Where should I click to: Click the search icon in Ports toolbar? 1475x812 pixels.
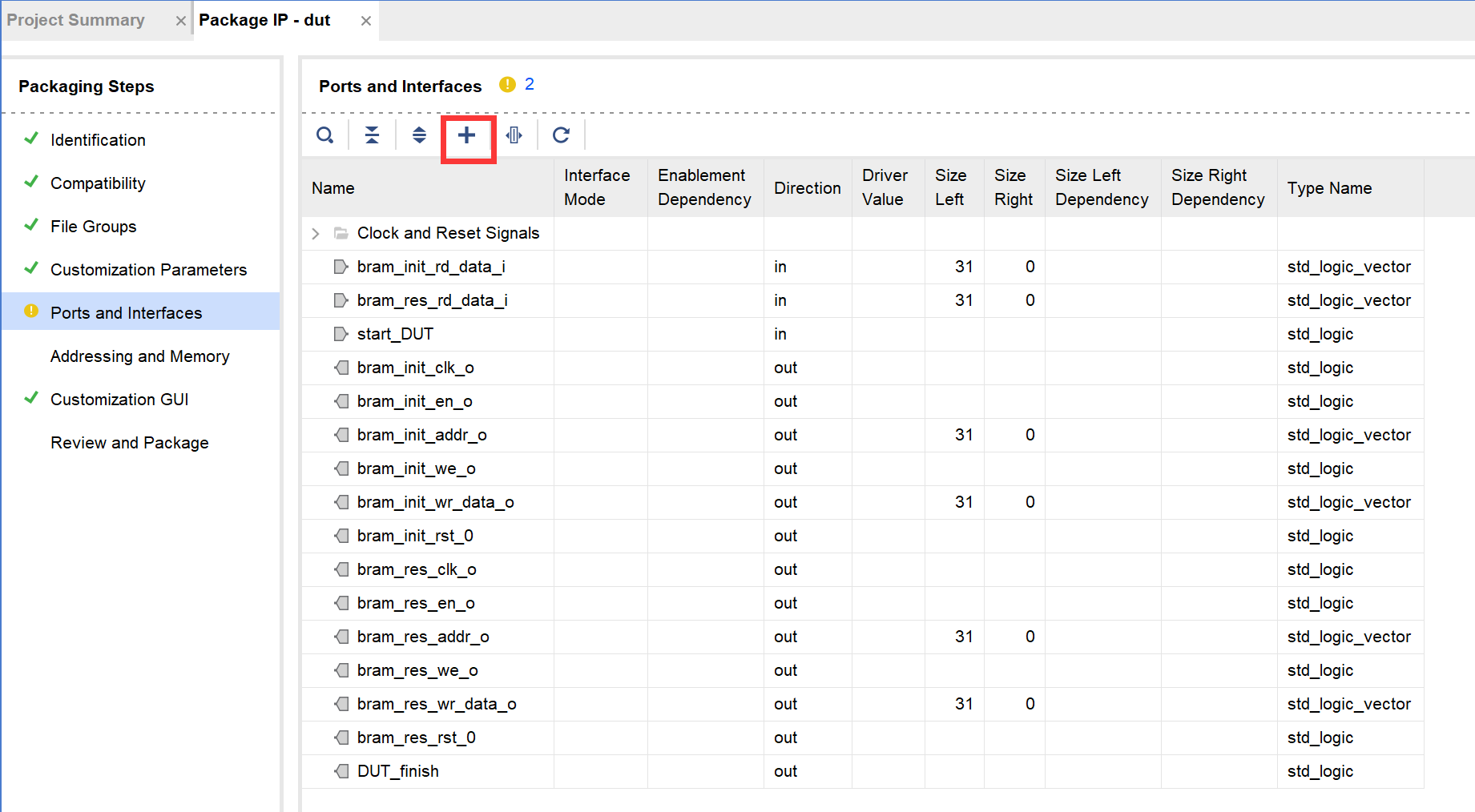pos(324,135)
